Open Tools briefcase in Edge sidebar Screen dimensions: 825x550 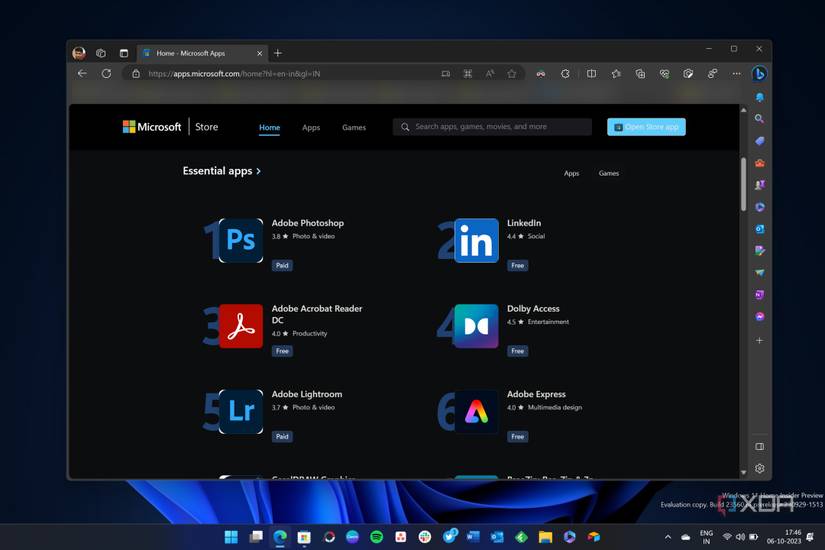tap(759, 163)
